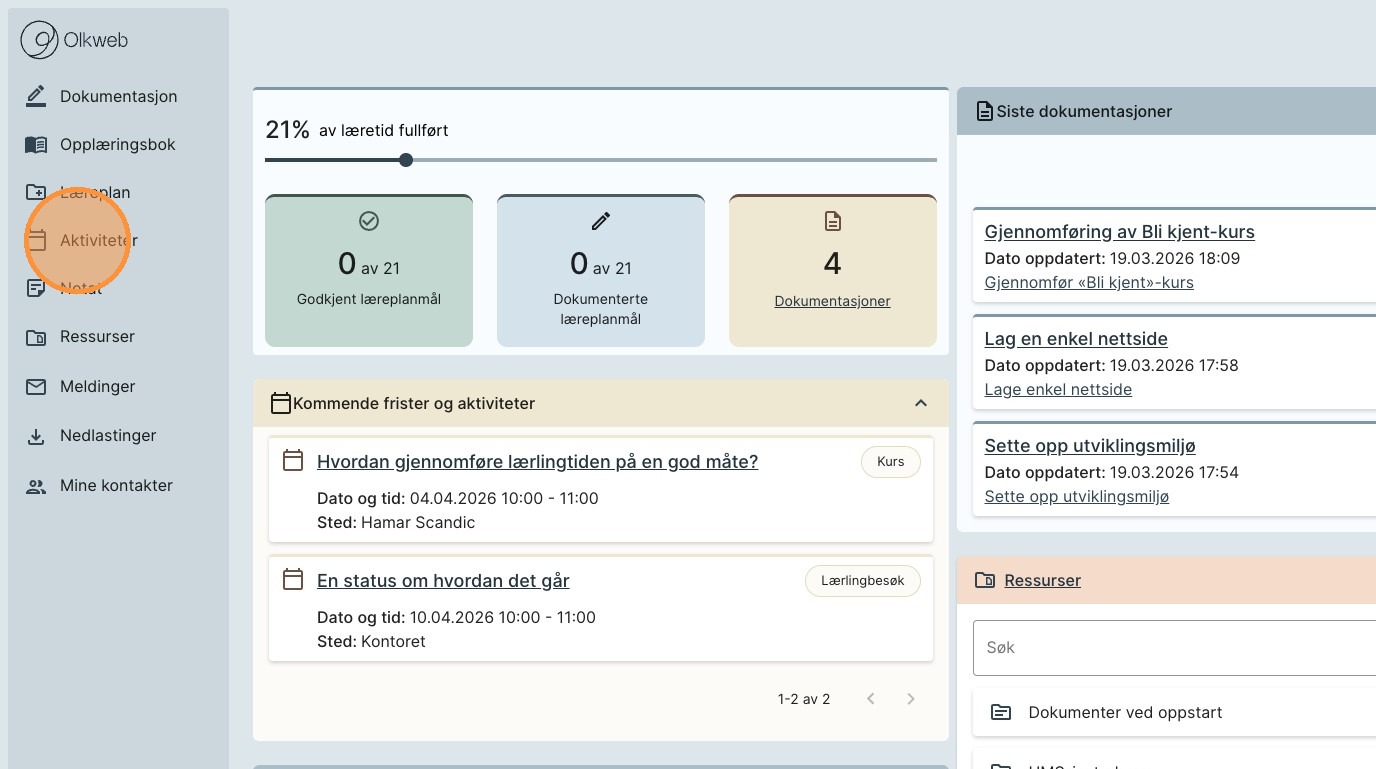Open the Dokumentasjoner link in the stats card
The image size is (1376, 769).
click(x=832, y=301)
